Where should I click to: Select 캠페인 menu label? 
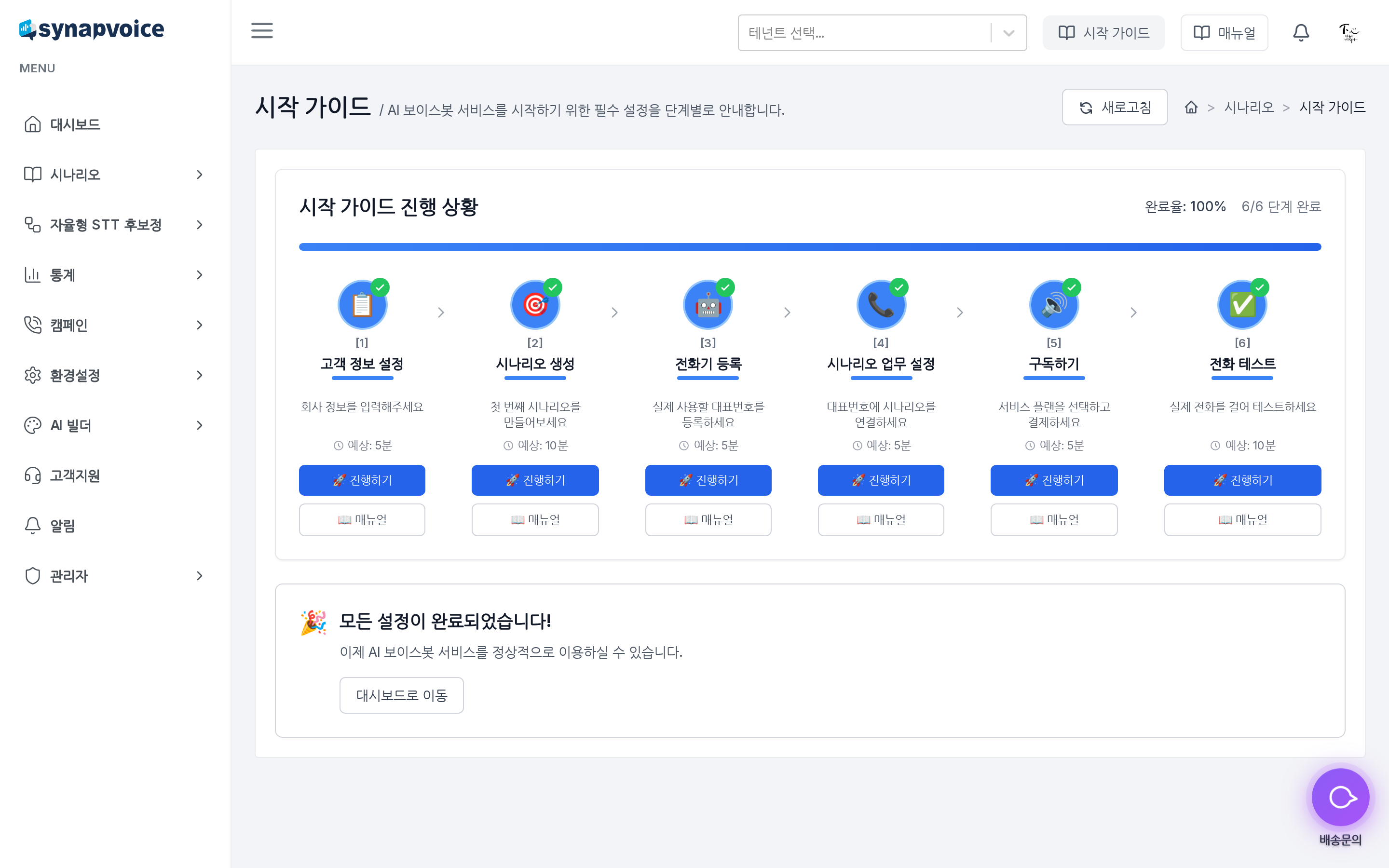tap(68, 325)
